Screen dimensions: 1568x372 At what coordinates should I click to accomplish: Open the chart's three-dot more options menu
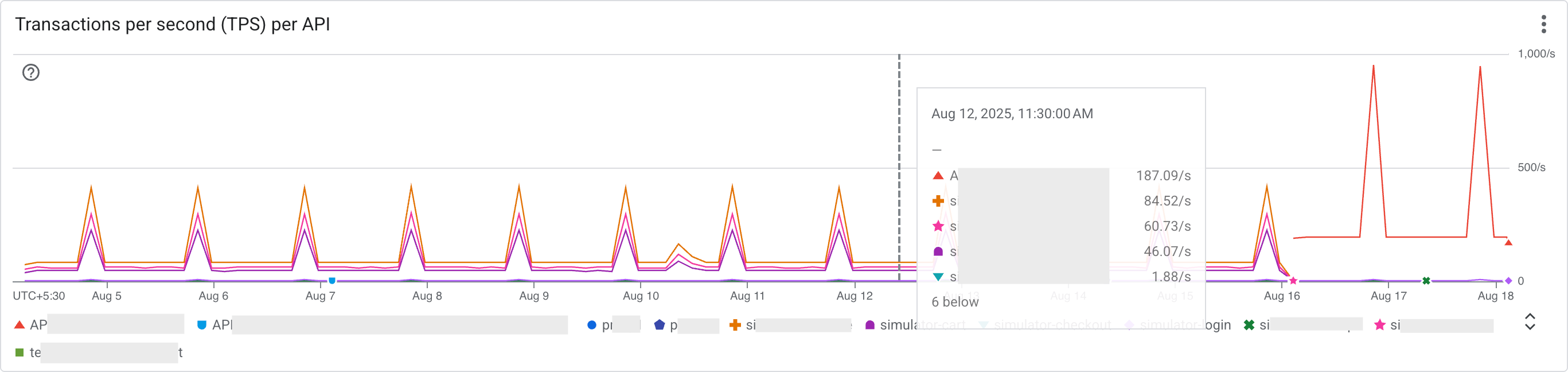coord(1543,24)
